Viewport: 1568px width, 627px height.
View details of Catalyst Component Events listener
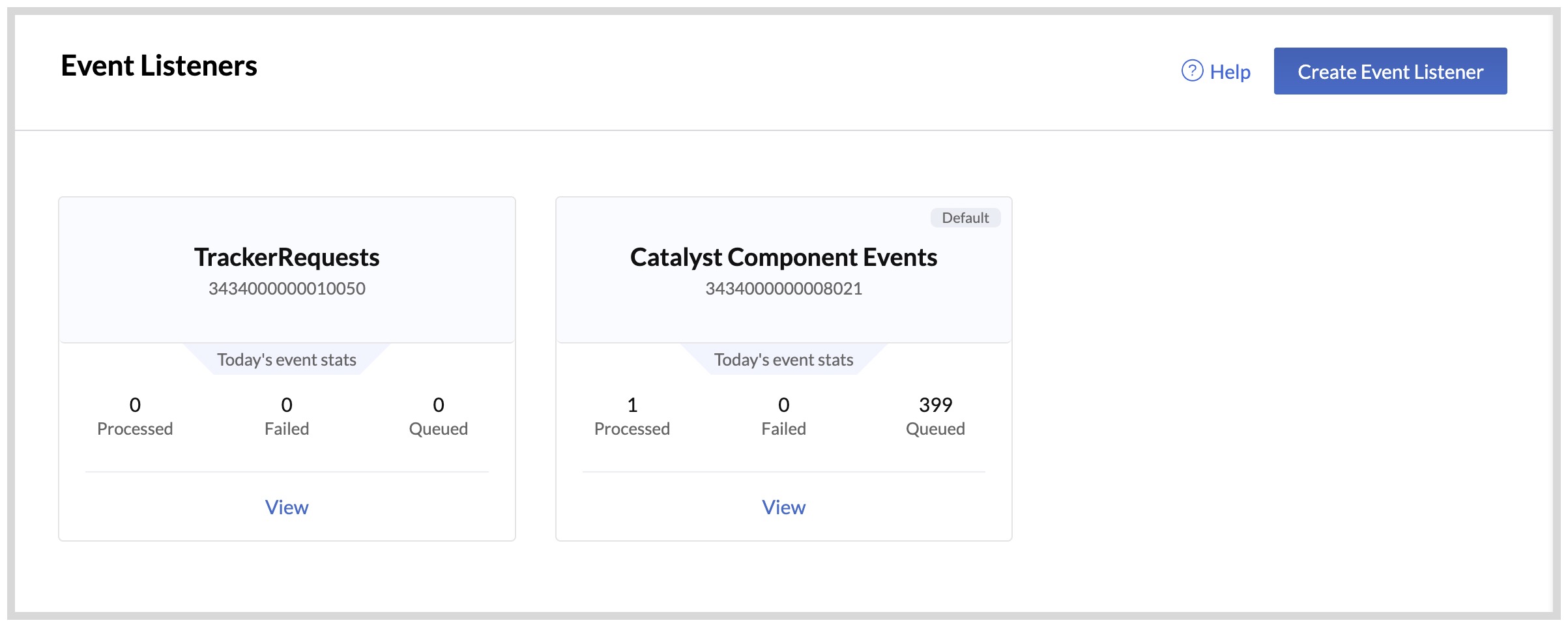[783, 507]
